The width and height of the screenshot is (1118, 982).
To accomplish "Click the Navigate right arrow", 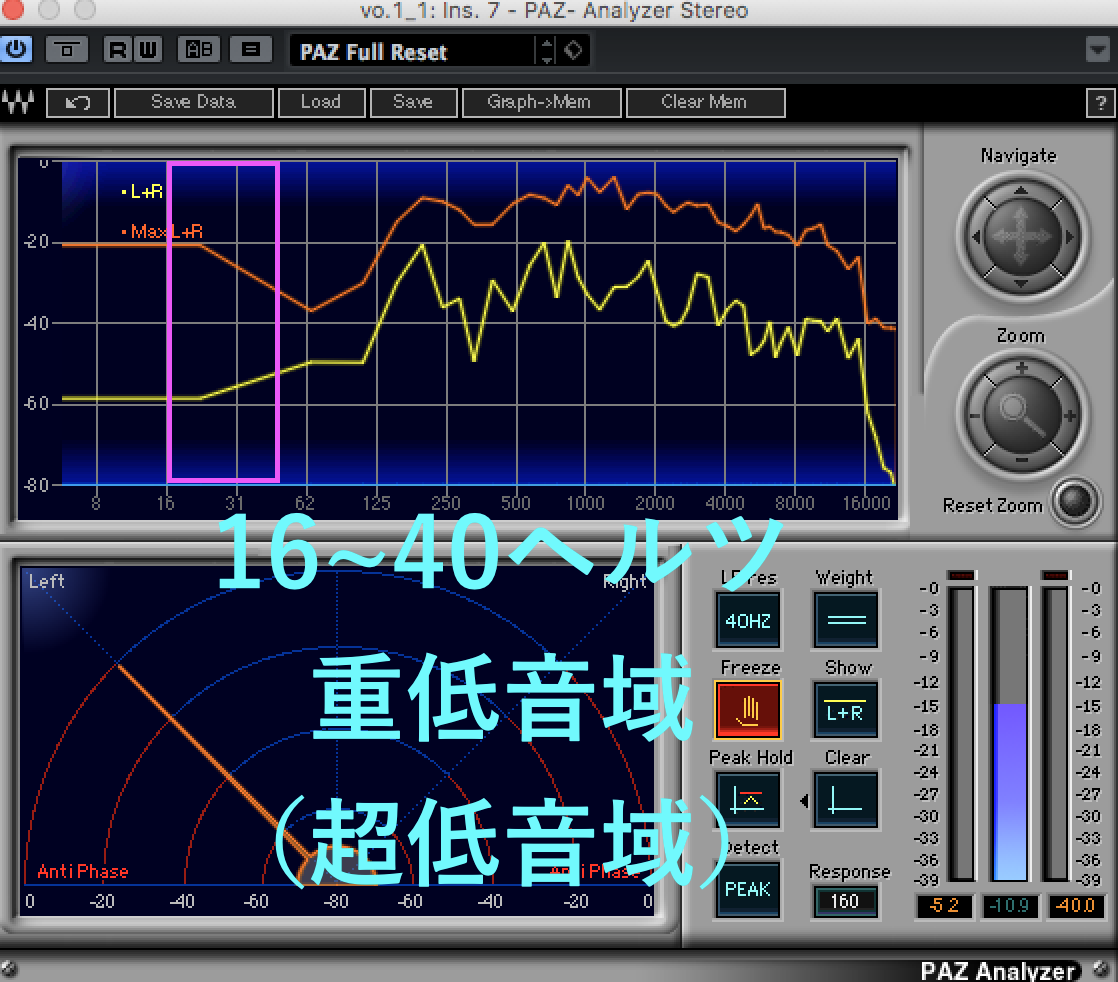I will [1068, 237].
